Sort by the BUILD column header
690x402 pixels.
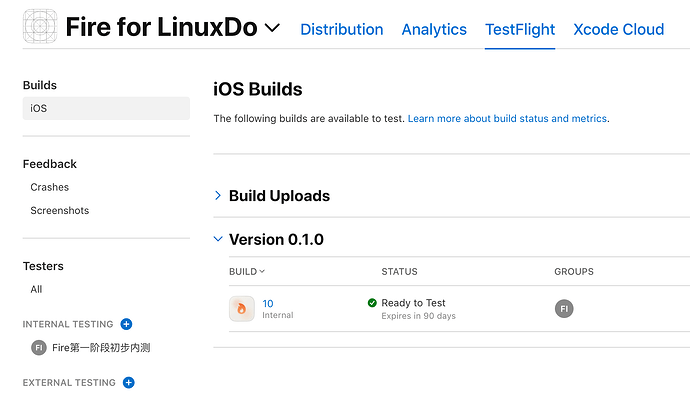coord(247,272)
